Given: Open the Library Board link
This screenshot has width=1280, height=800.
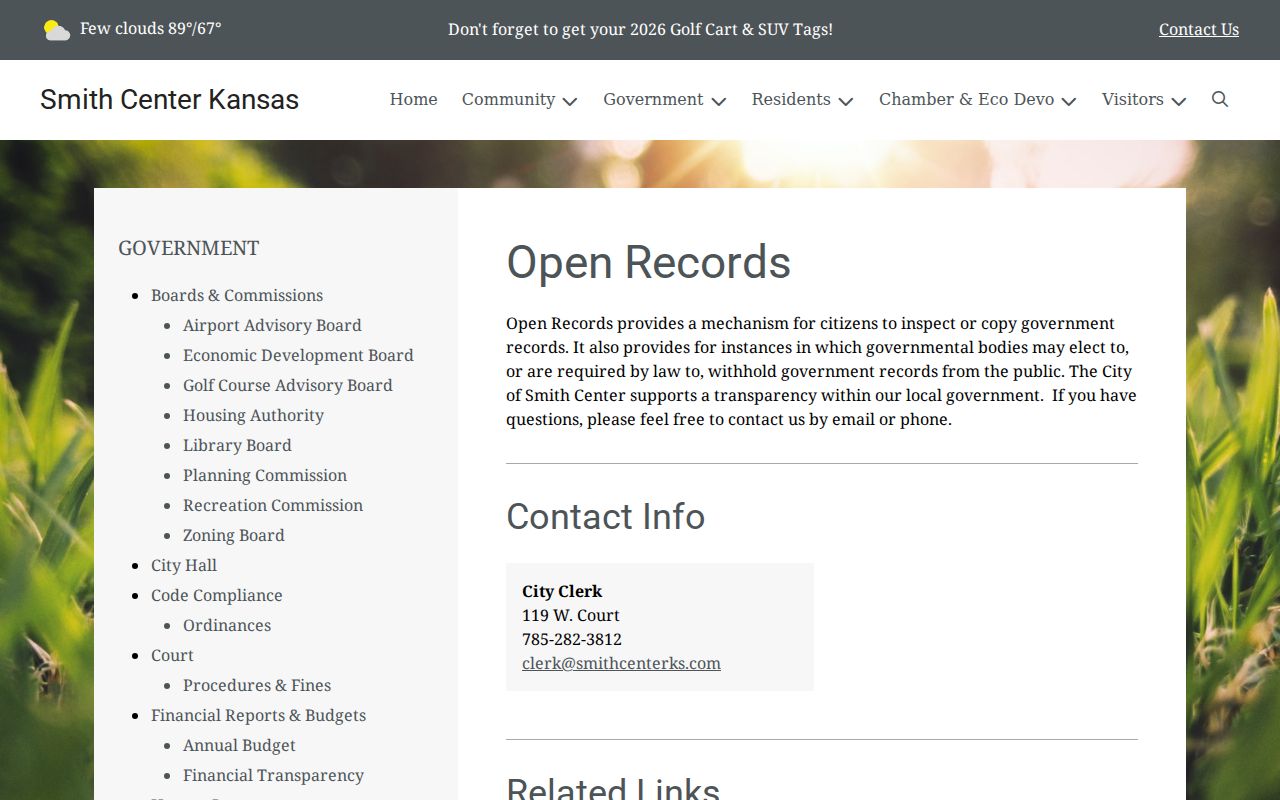Looking at the screenshot, I should tap(237, 445).
